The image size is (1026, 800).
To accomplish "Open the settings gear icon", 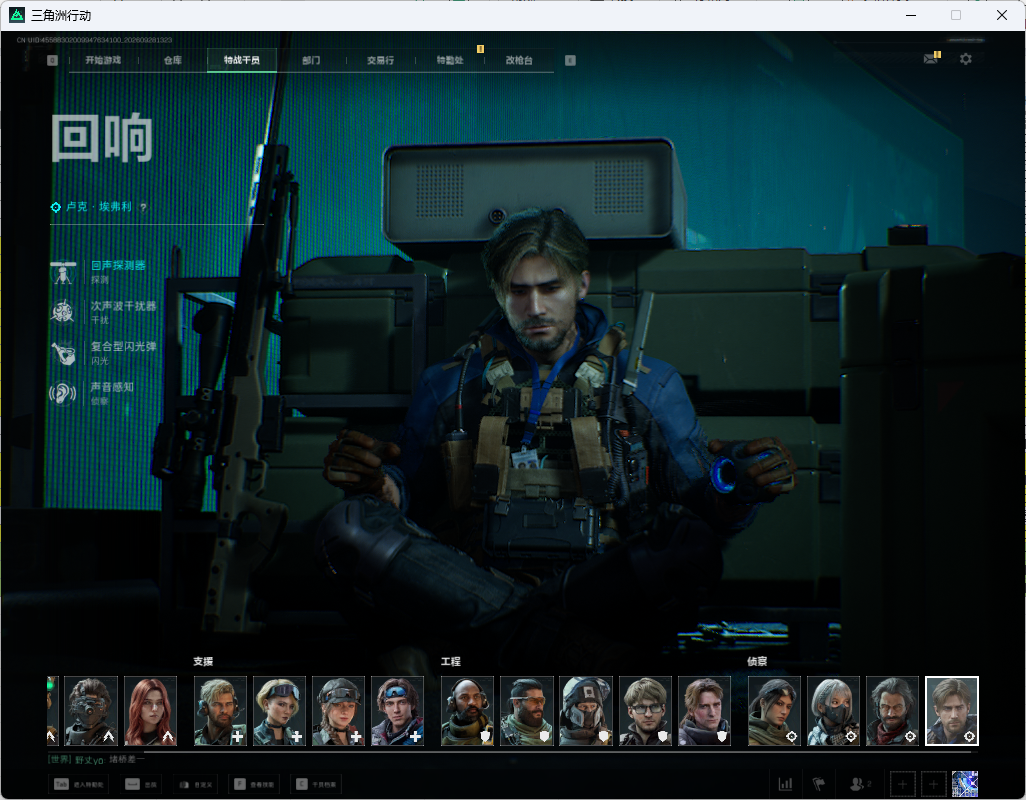I will (966, 59).
